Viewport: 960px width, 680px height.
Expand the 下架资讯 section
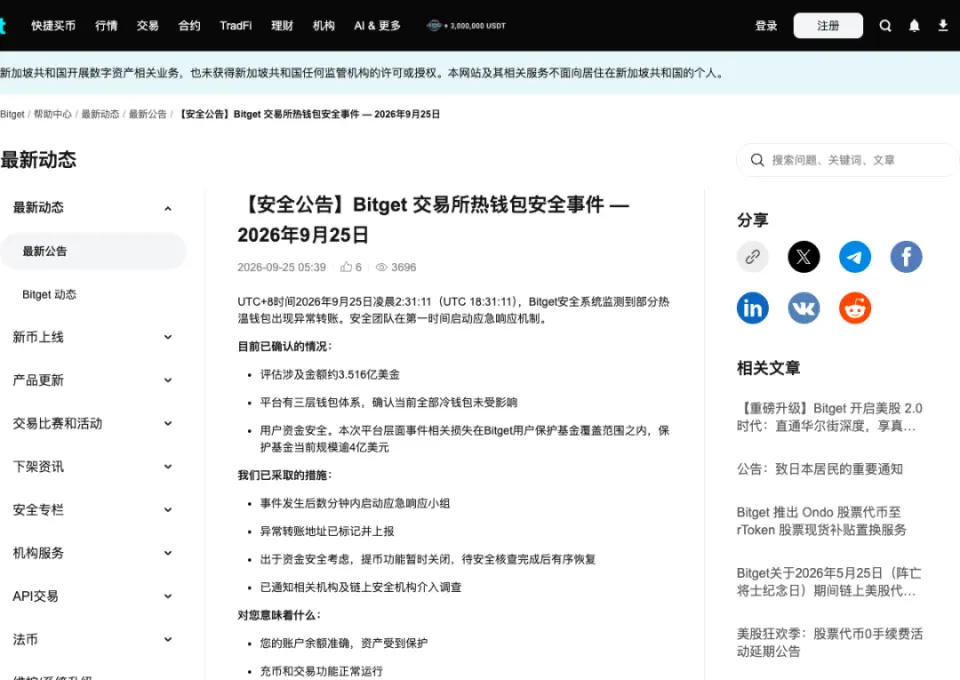click(168, 466)
